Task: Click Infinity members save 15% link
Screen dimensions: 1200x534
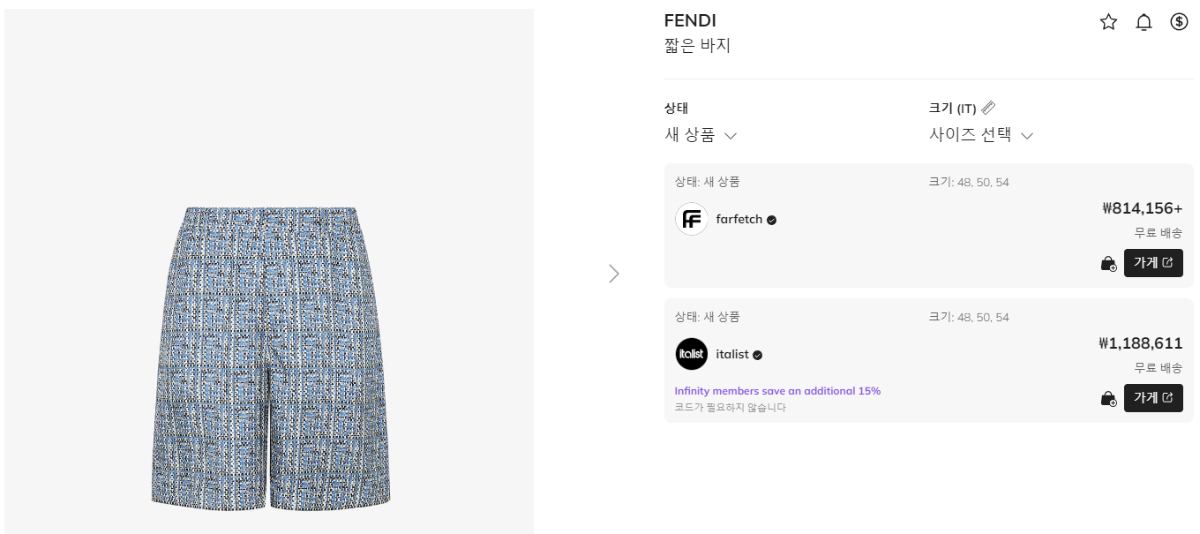Action: pyautogui.click(x=777, y=391)
